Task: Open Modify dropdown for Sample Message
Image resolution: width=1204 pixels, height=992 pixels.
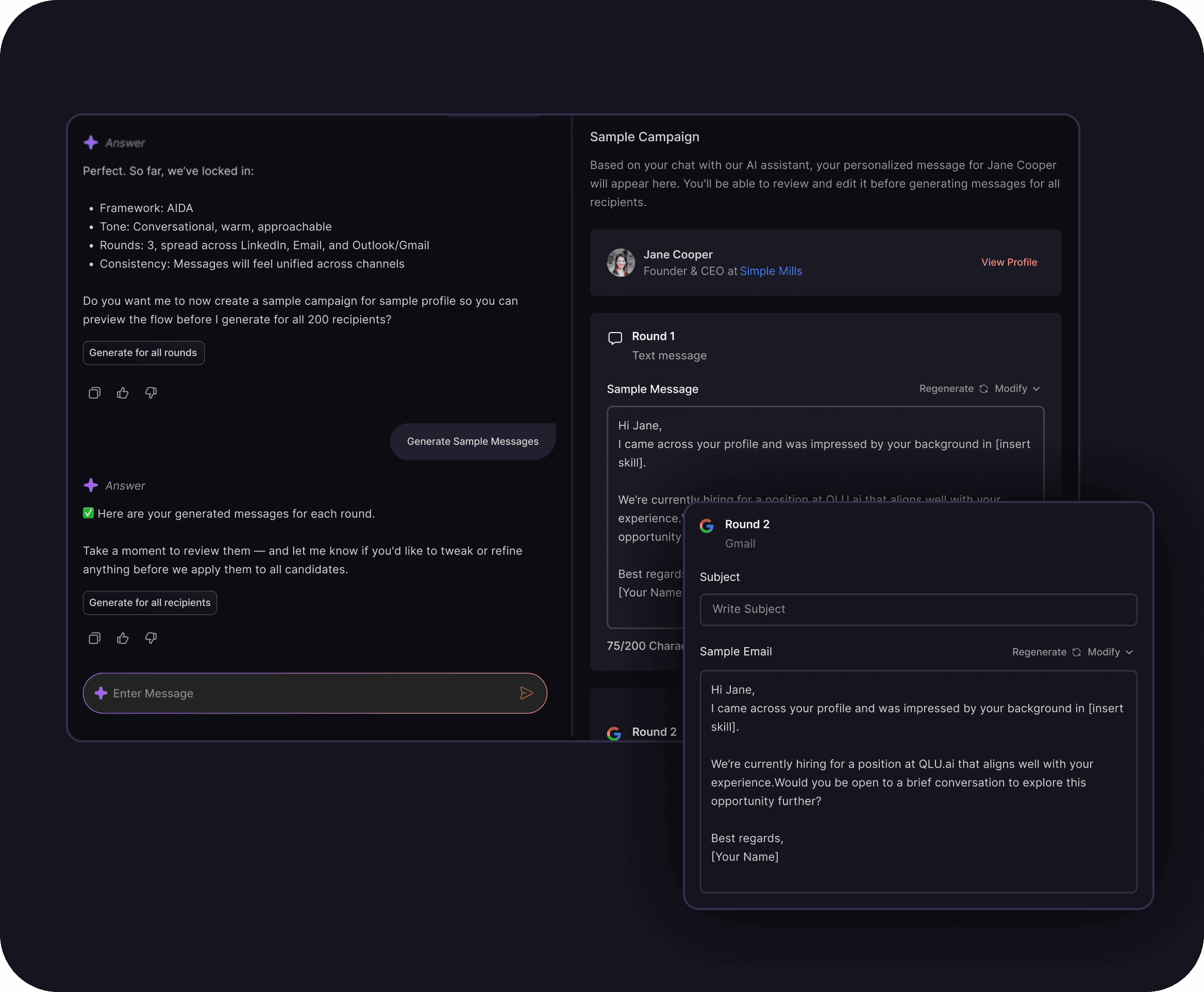Action: (x=1017, y=389)
